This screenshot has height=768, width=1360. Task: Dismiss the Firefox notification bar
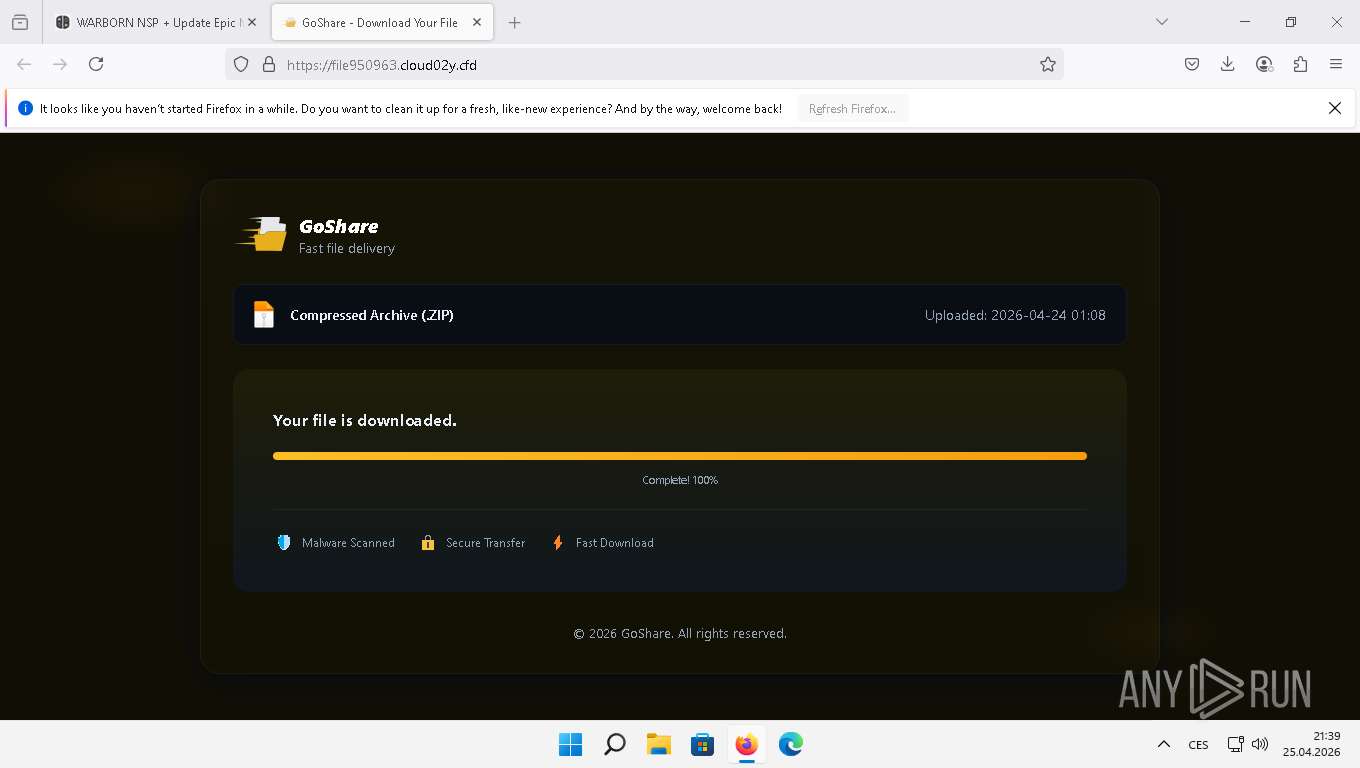tap(1334, 108)
